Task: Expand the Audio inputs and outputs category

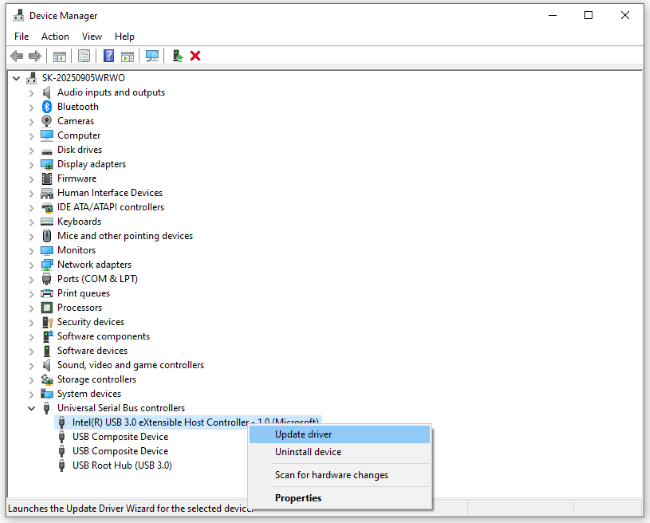Action: [x=32, y=93]
